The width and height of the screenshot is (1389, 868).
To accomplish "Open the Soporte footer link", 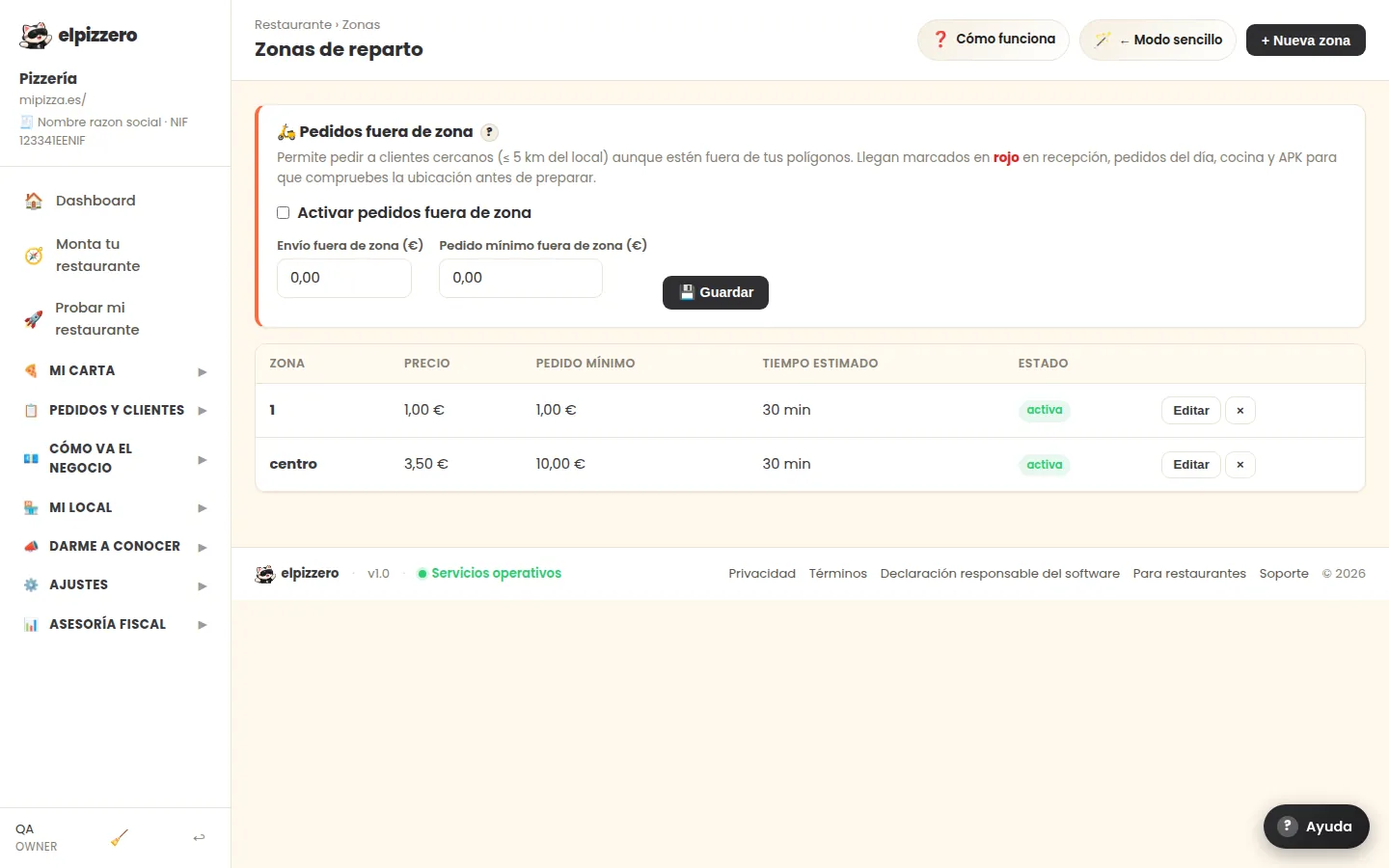I will pos(1284,574).
